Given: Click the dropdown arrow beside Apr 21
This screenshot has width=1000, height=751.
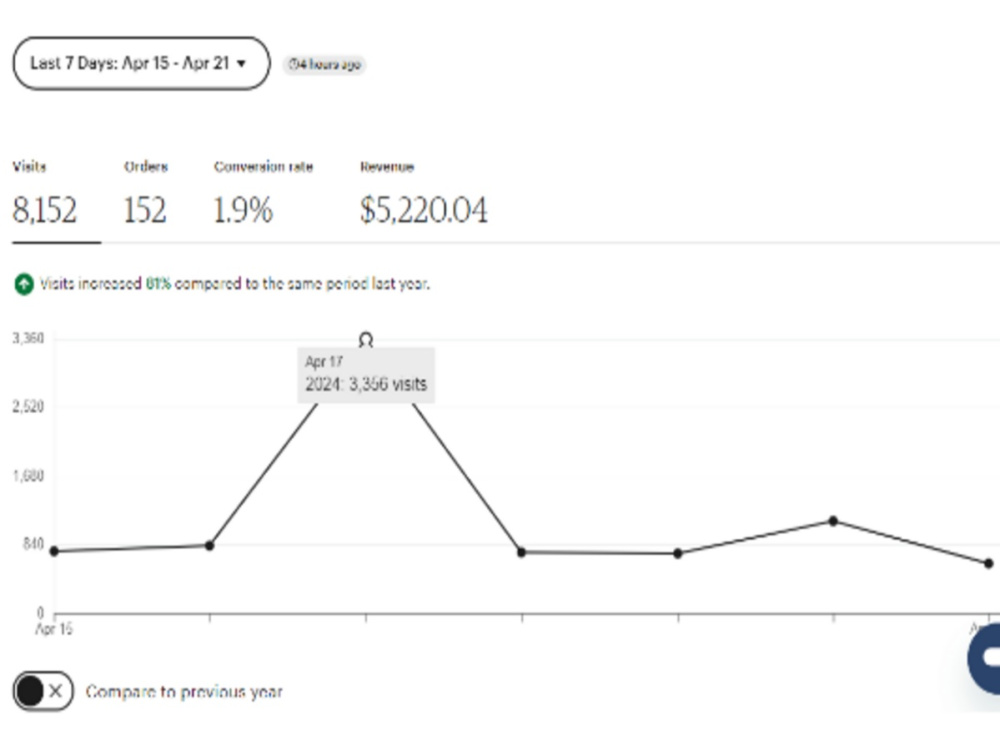Looking at the screenshot, I should (x=241, y=64).
